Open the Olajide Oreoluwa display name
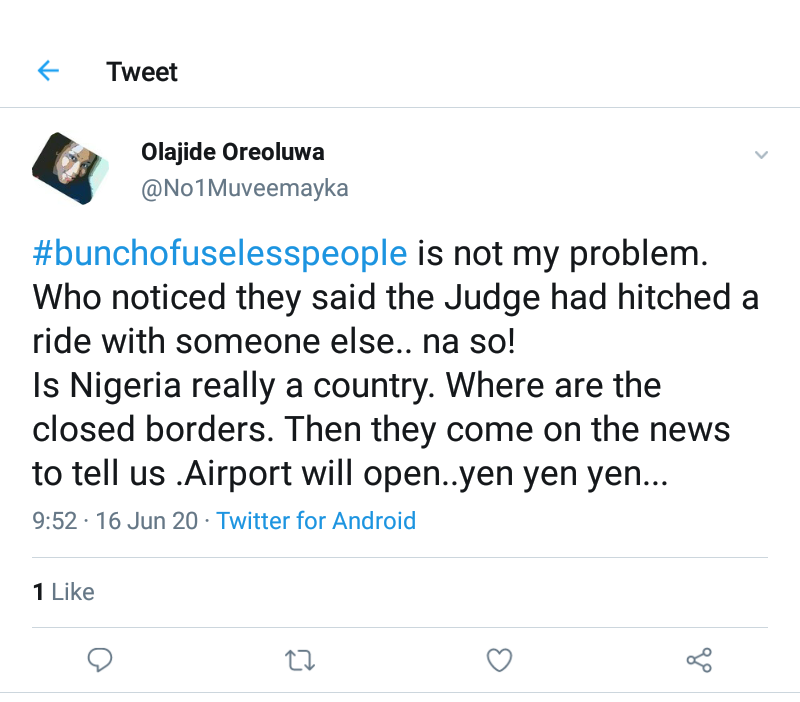Image resolution: width=800 pixels, height=702 pixels. (x=232, y=153)
